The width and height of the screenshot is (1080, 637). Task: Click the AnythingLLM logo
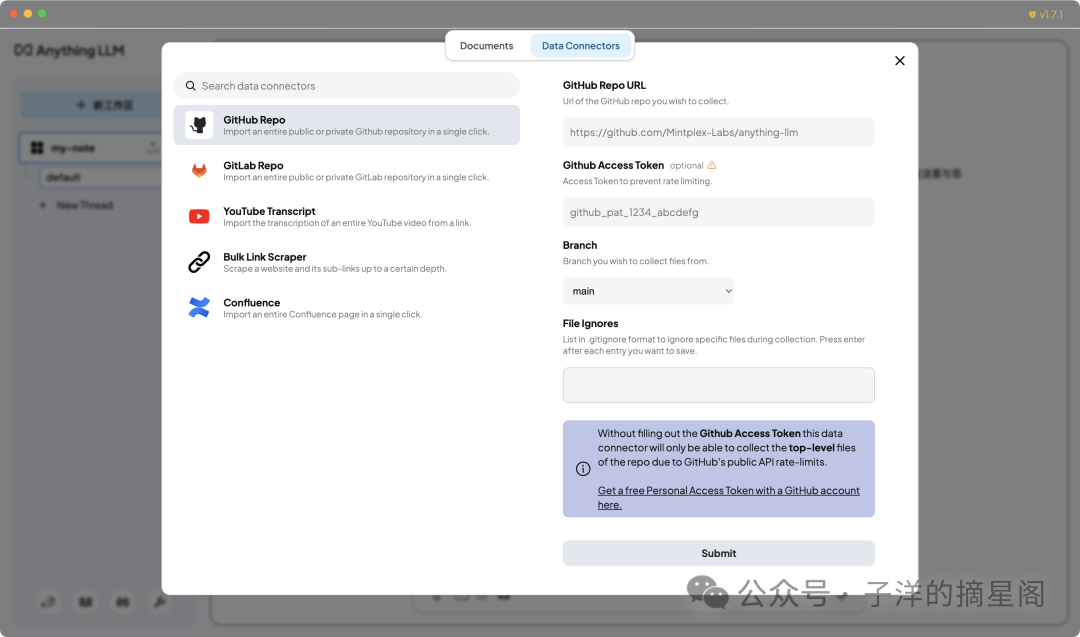coord(70,50)
